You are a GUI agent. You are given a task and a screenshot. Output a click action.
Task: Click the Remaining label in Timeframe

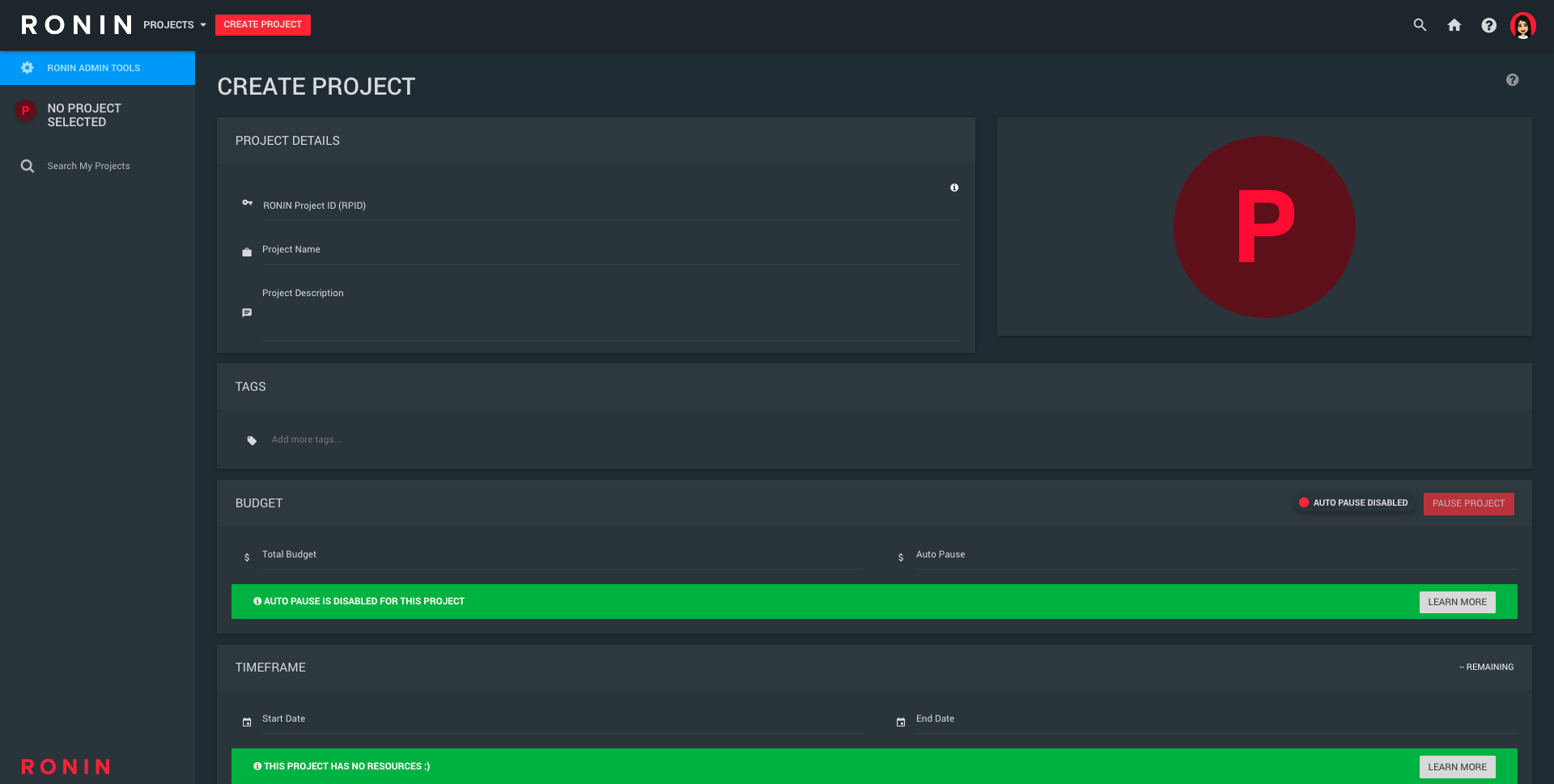[x=1487, y=667]
